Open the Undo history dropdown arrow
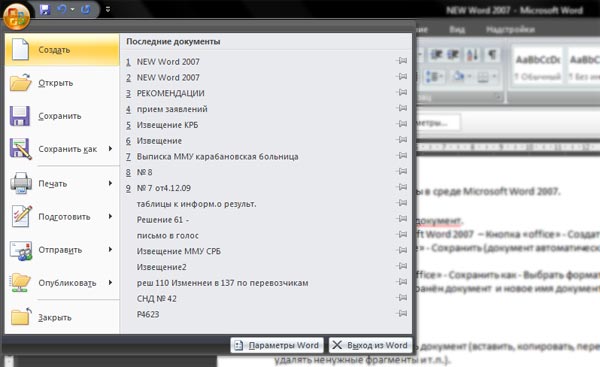Image resolution: width=600 pixels, height=367 pixels. click(72, 9)
